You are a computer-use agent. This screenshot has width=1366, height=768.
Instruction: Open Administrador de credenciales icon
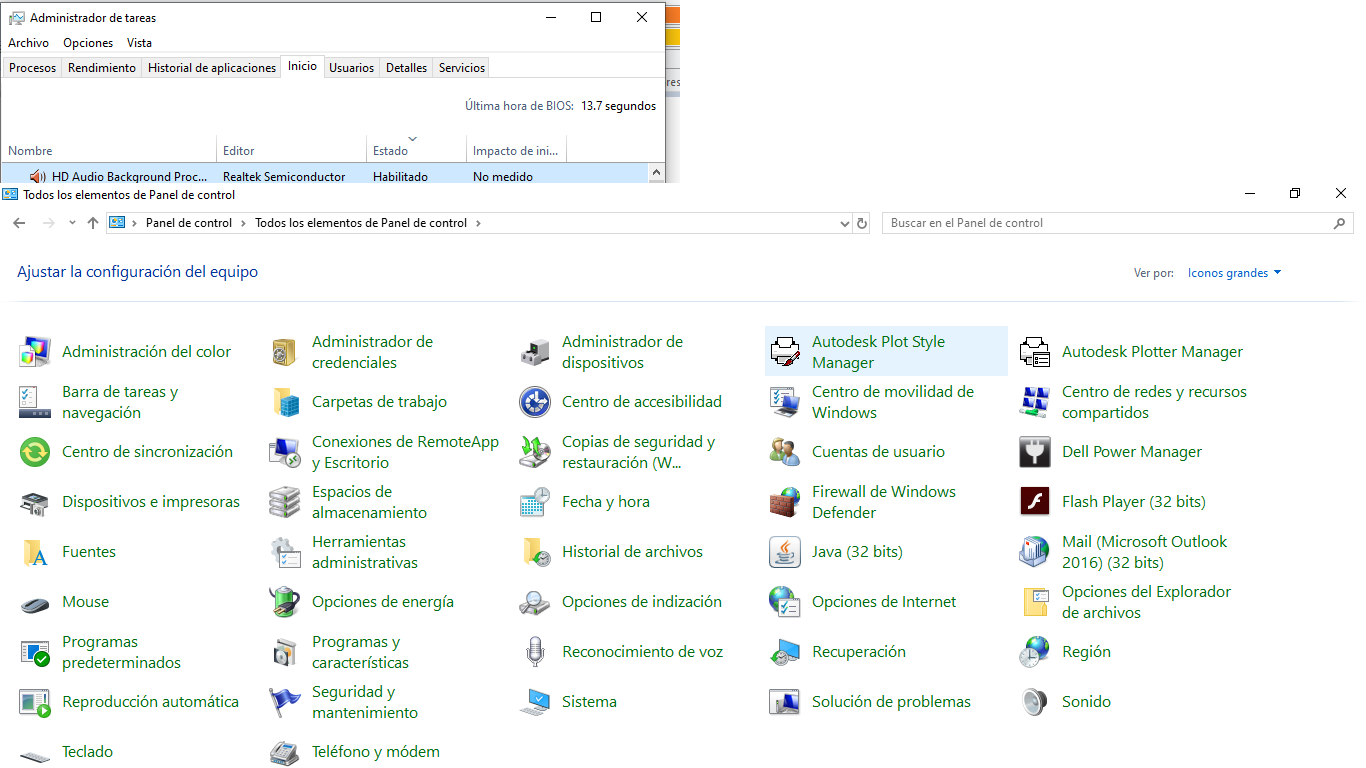285,352
